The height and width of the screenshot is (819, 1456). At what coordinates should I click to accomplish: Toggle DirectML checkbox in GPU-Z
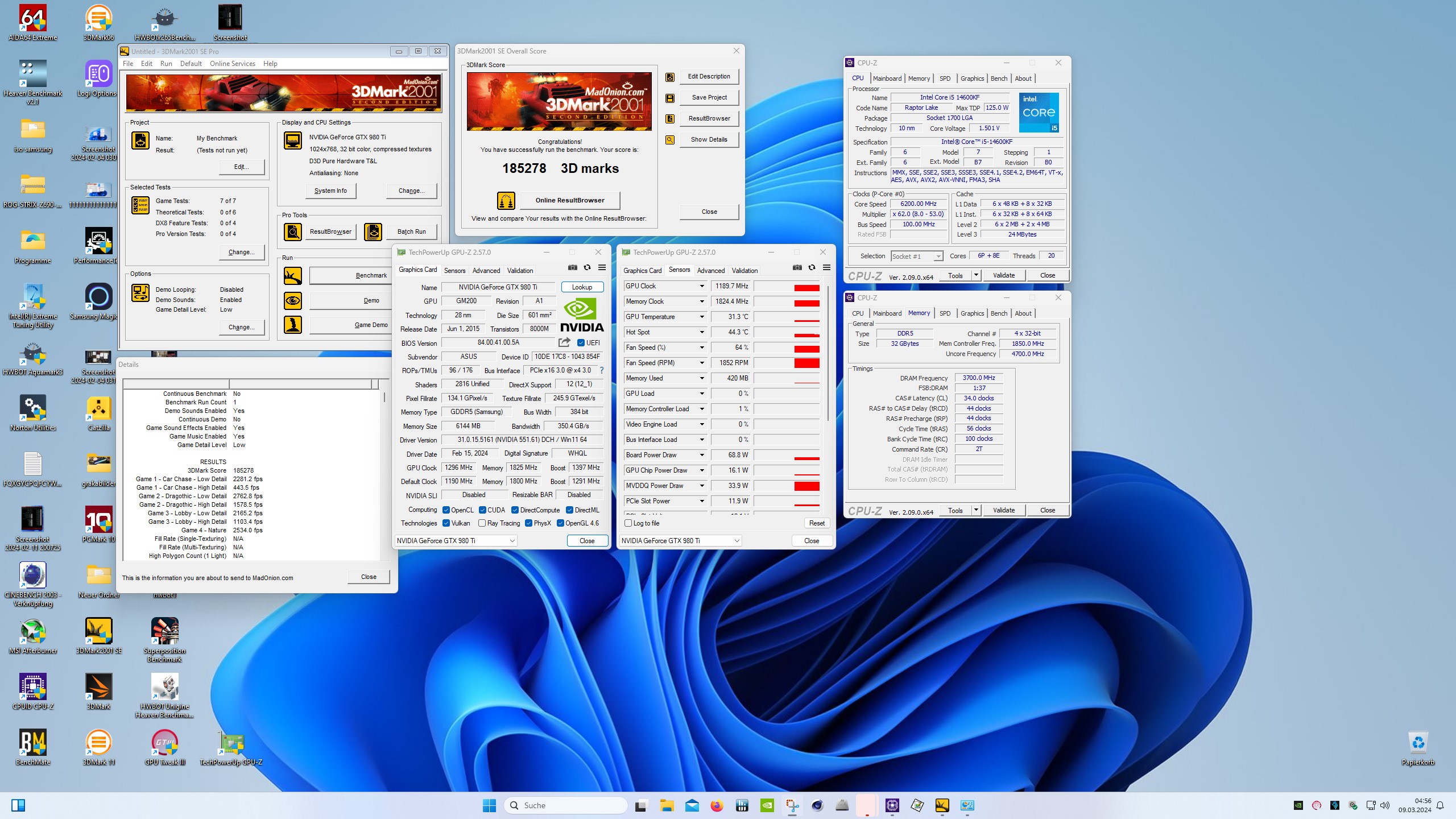(x=570, y=510)
